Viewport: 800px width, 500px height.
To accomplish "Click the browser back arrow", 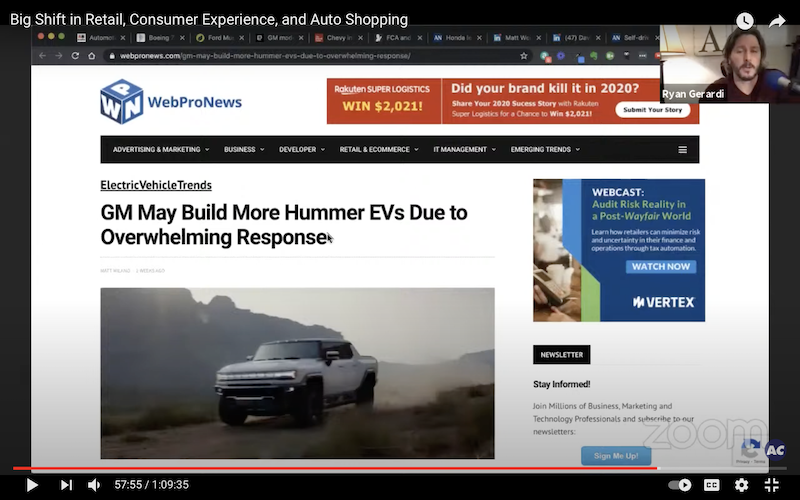I will (x=42, y=56).
